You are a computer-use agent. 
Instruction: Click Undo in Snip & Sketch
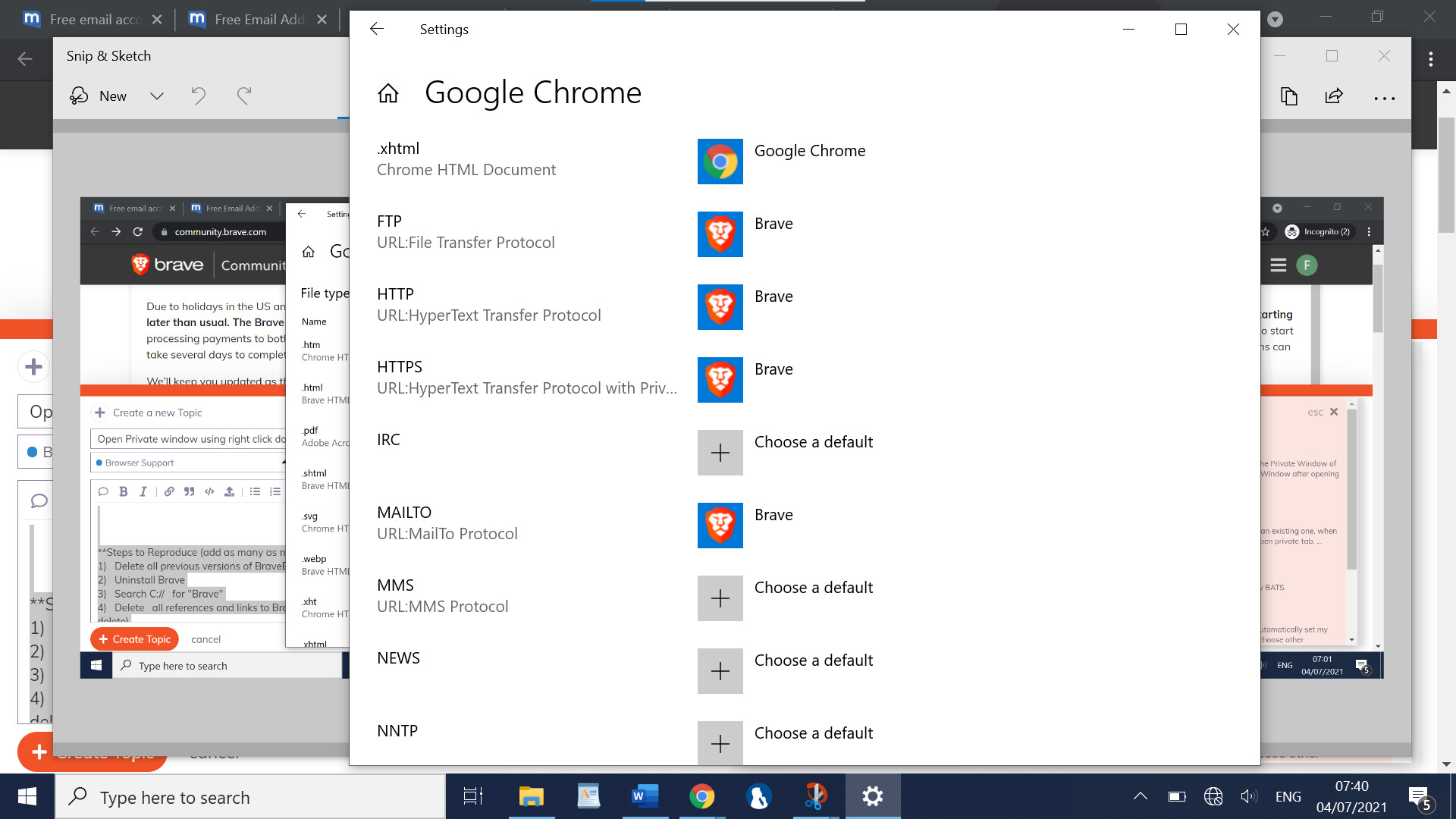[198, 96]
